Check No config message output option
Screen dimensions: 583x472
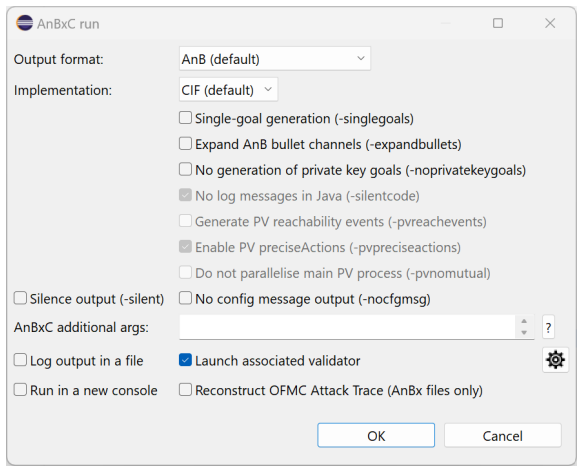[186, 298]
